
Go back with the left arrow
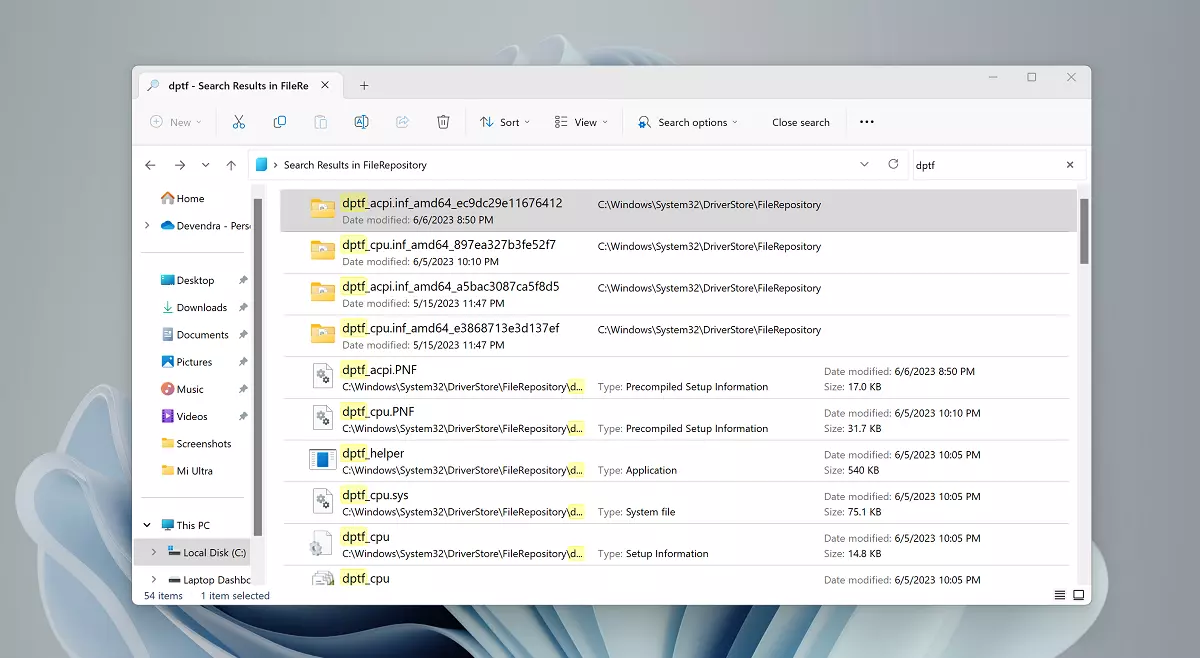[x=151, y=165]
